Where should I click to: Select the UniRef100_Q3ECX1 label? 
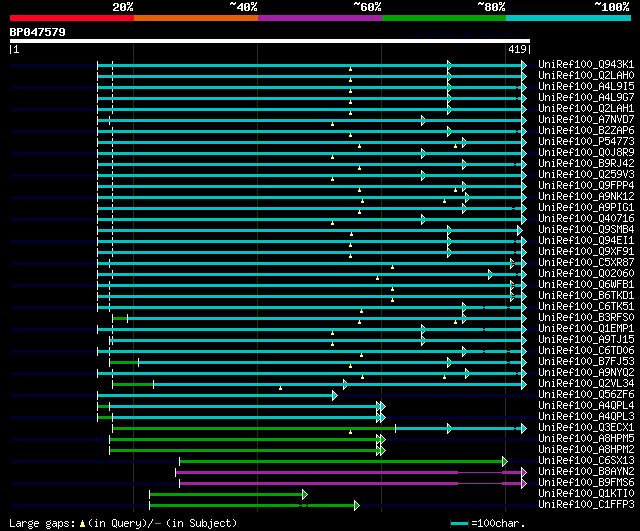pos(586,428)
